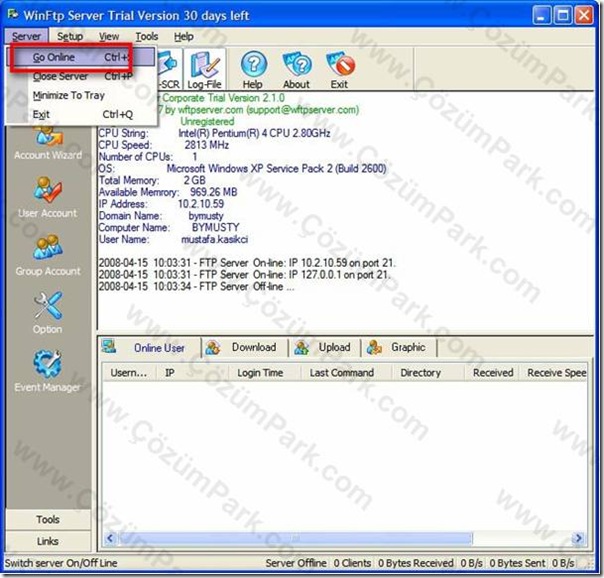This screenshot has height=578, width=604.
Task: Click '0 Bytes Received' status entry
Action: [415, 563]
